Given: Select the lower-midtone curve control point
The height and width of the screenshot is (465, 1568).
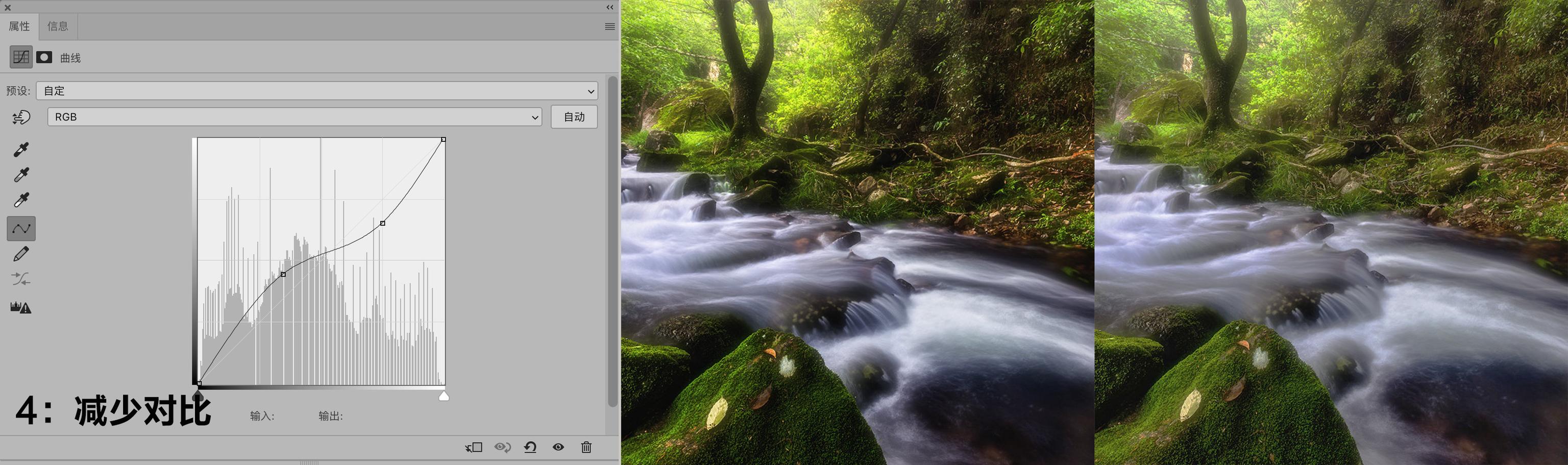Looking at the screenshot, I should [x=283, y=275].
